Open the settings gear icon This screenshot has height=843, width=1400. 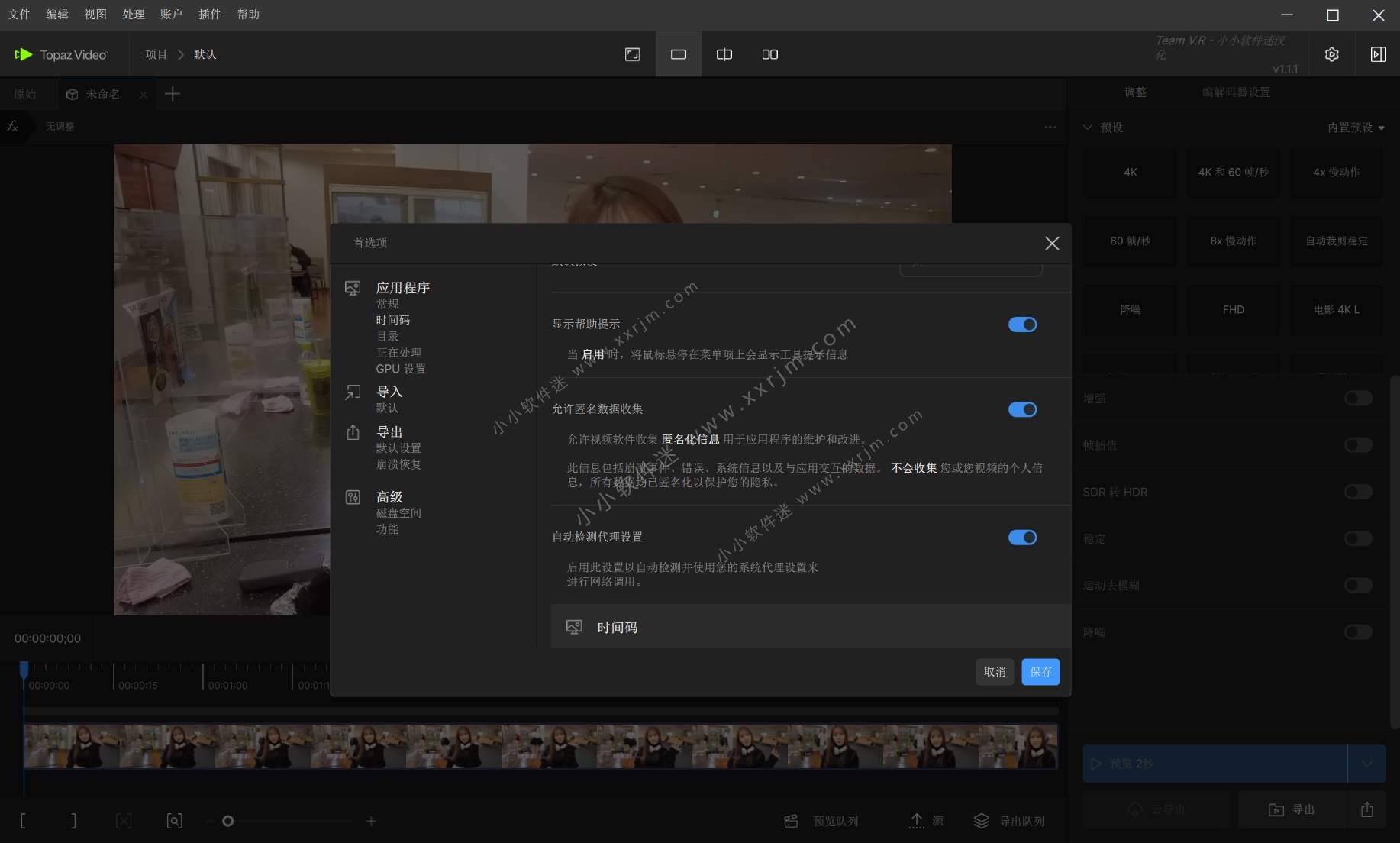tap(1331, 53)
